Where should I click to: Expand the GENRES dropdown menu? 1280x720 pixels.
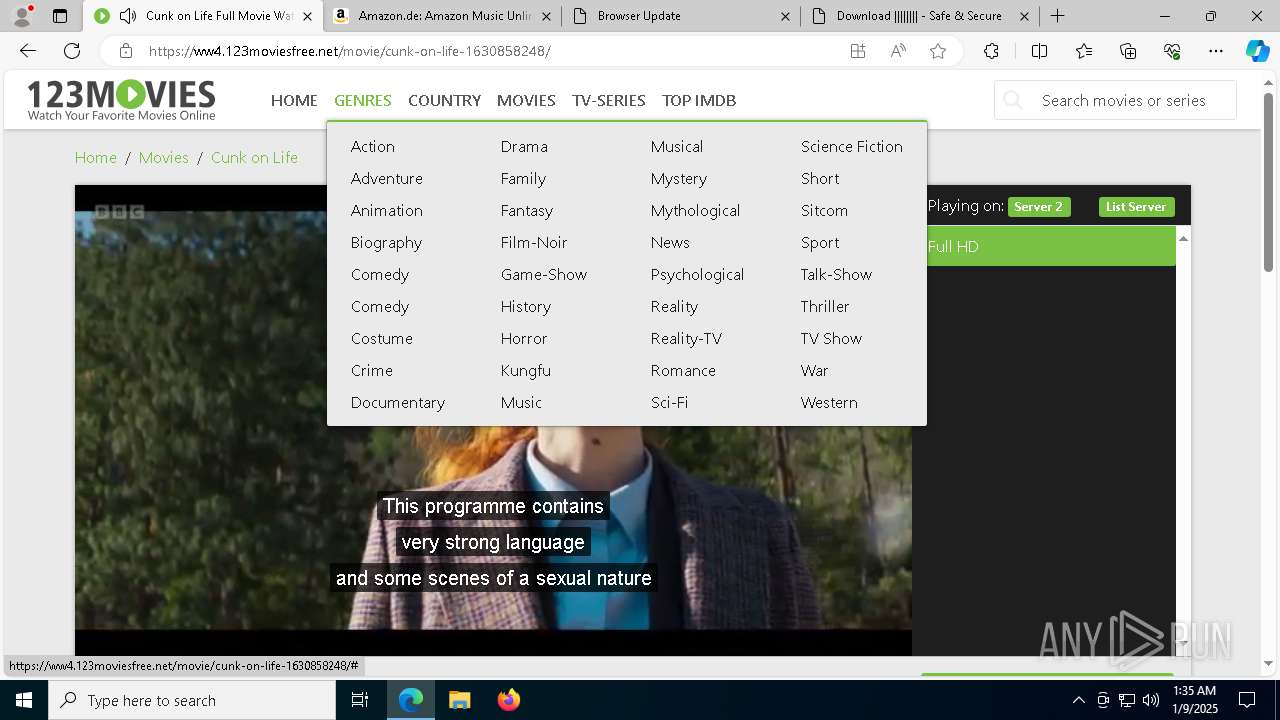(363, 100)
